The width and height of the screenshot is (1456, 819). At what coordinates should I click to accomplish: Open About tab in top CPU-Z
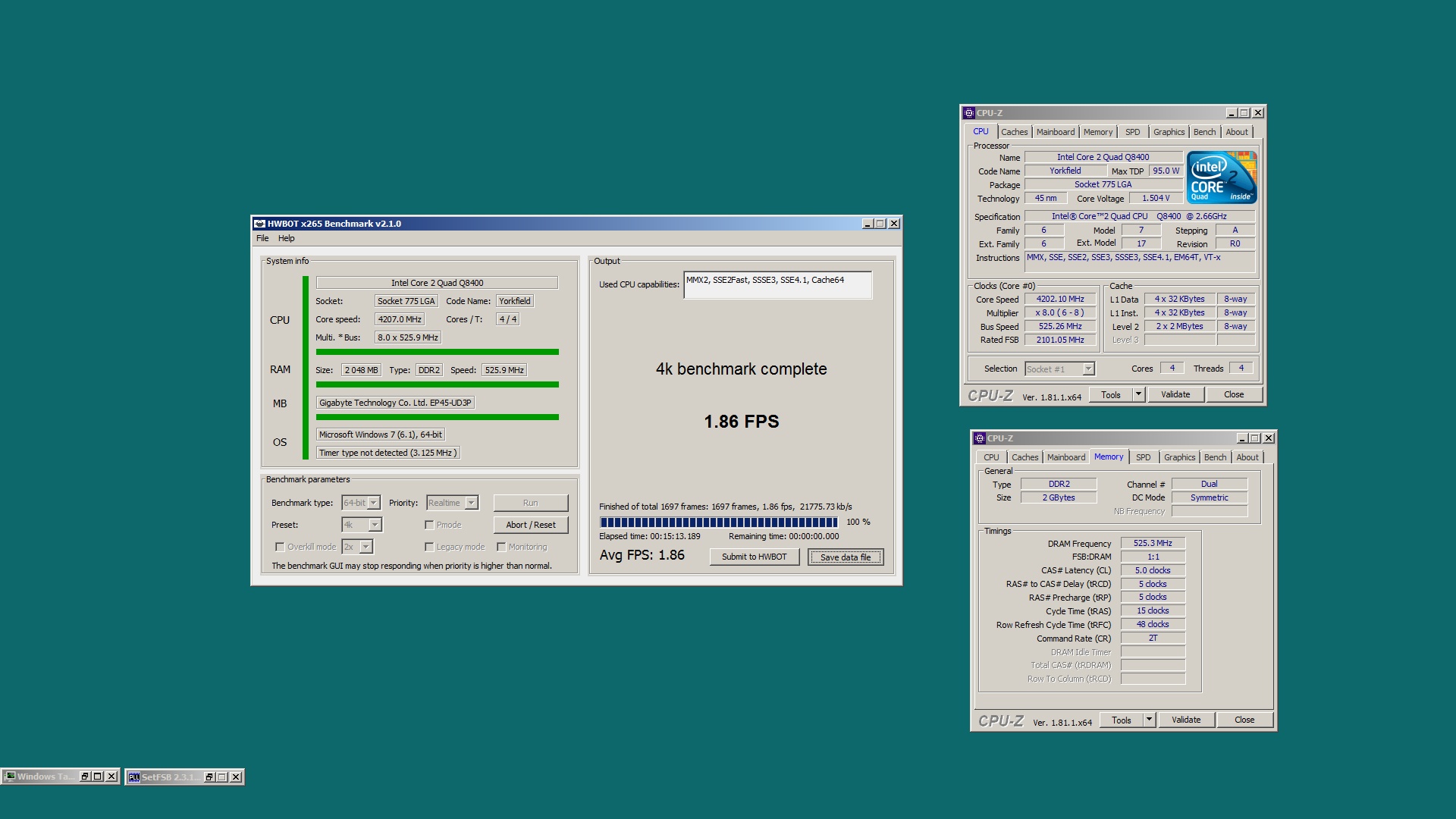click(1237, 132)
